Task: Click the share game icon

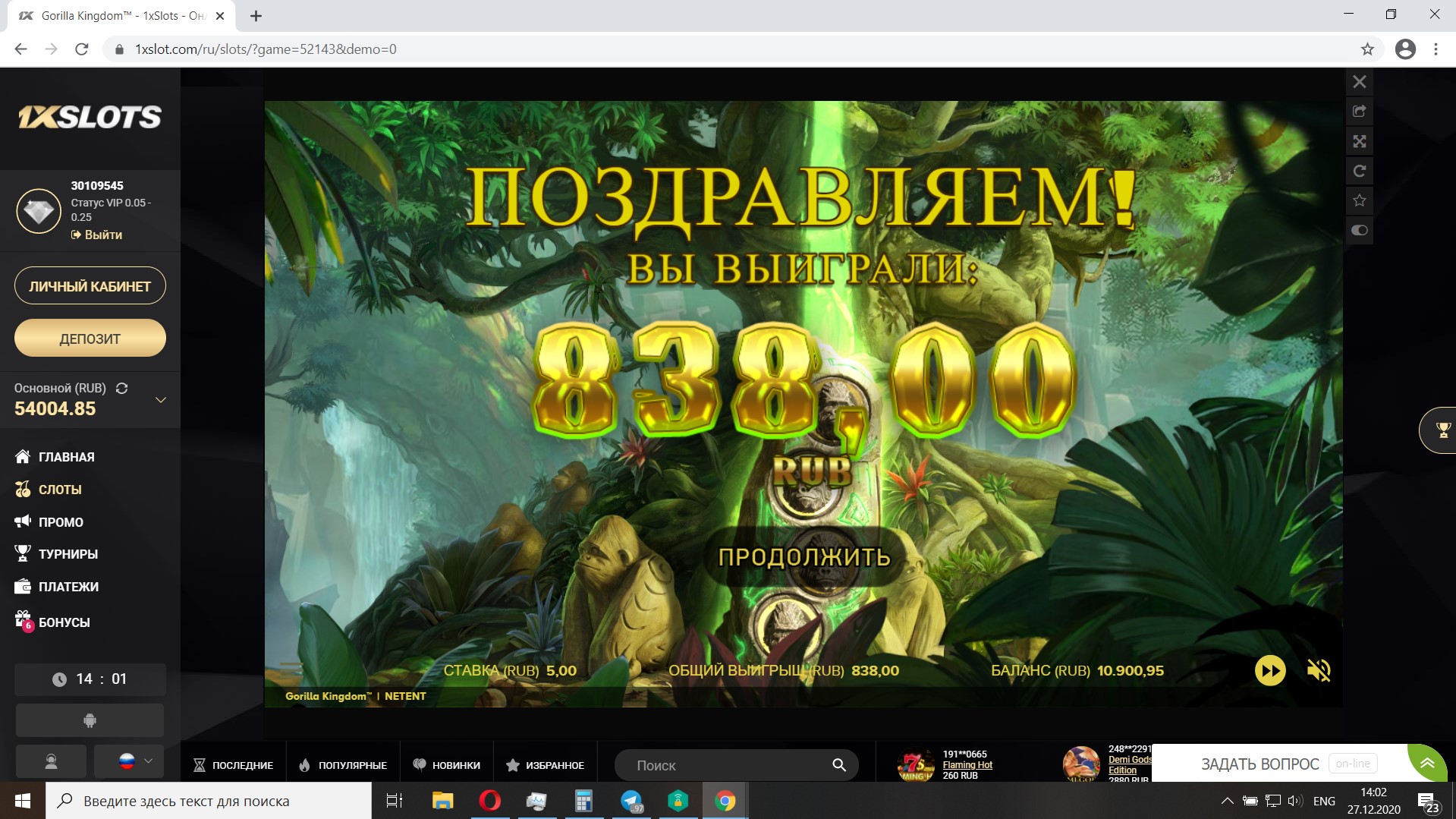Action: [x=1359, y=112]
